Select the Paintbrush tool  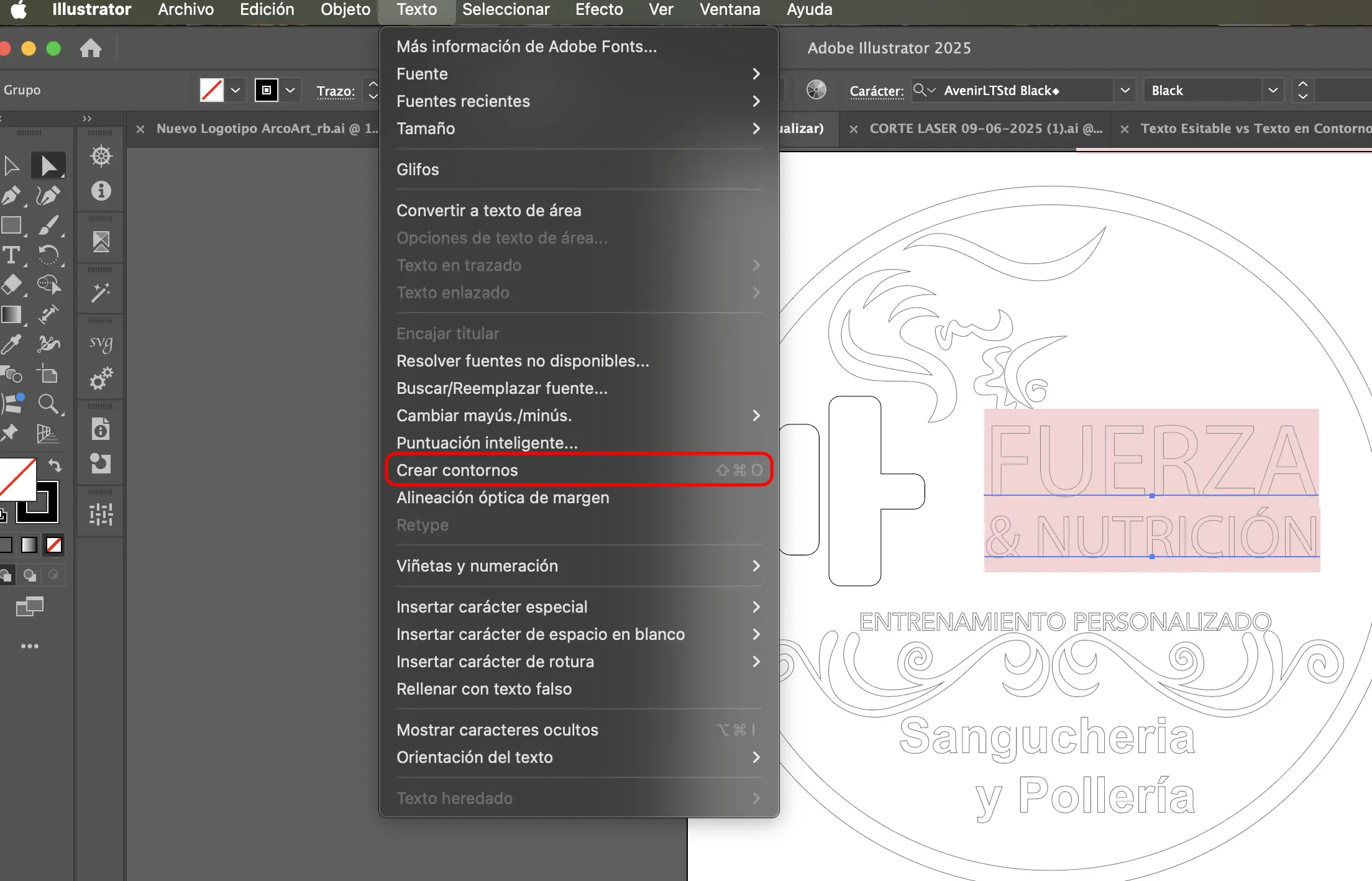[48, 225]
